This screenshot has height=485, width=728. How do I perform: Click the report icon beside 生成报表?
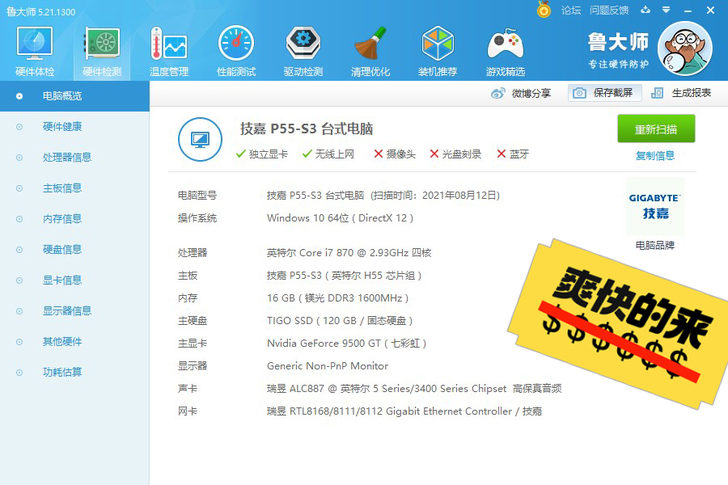[657, 93]
